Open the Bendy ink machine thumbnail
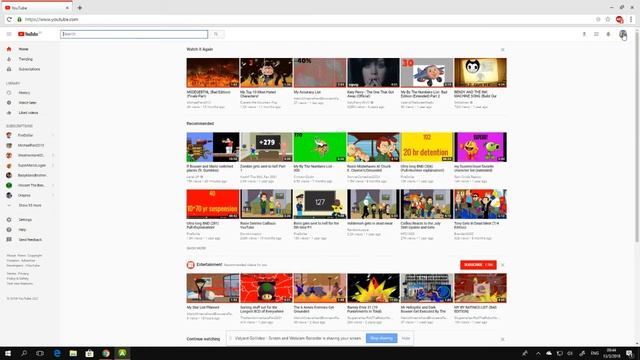 click(480, 73)
